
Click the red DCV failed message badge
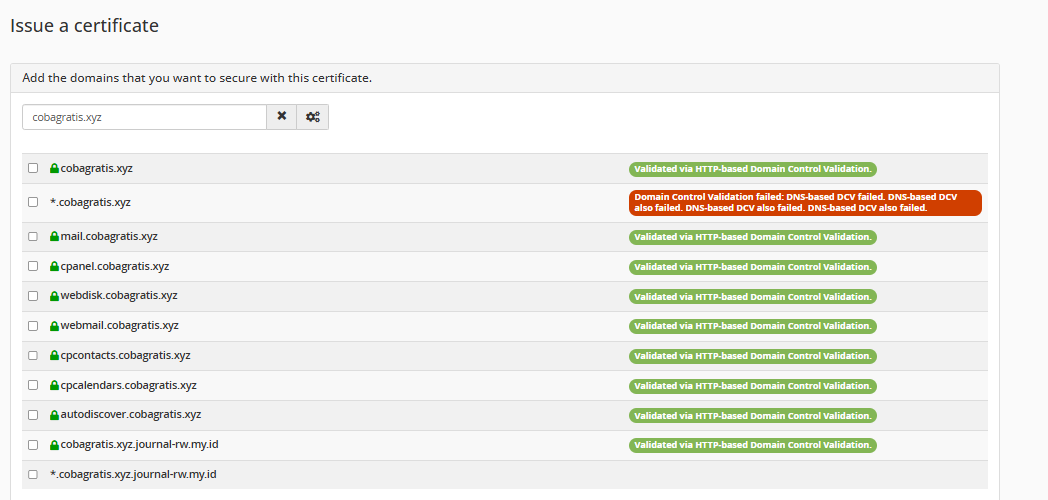pos(805,203)
